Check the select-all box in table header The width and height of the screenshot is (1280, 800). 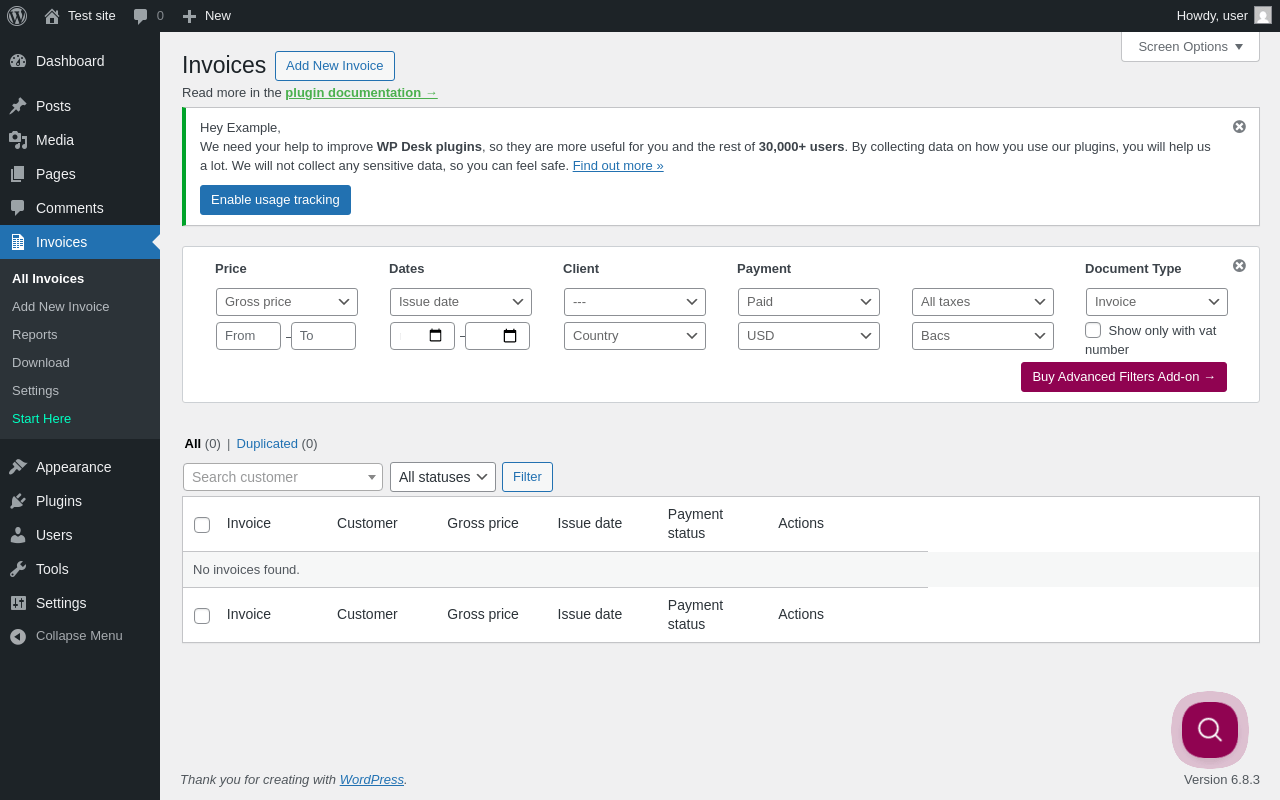202,525
